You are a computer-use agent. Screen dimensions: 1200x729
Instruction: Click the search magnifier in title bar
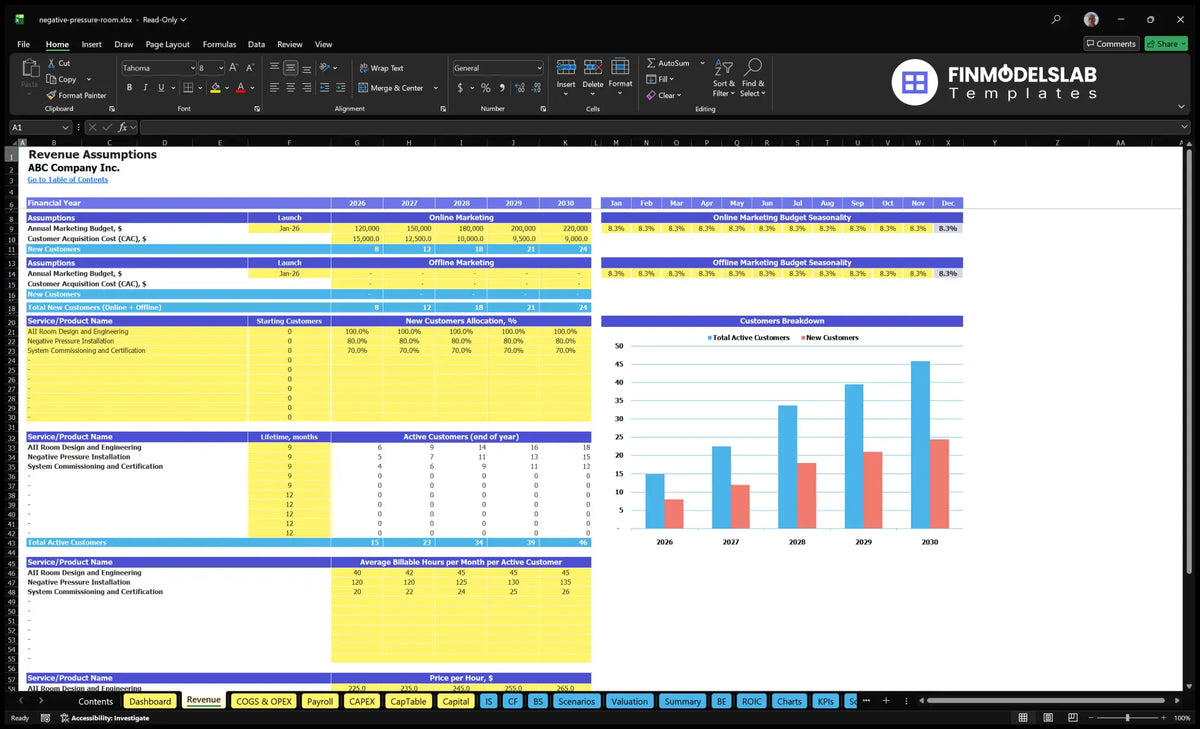pyautogui.click(x=1056, y=19)
